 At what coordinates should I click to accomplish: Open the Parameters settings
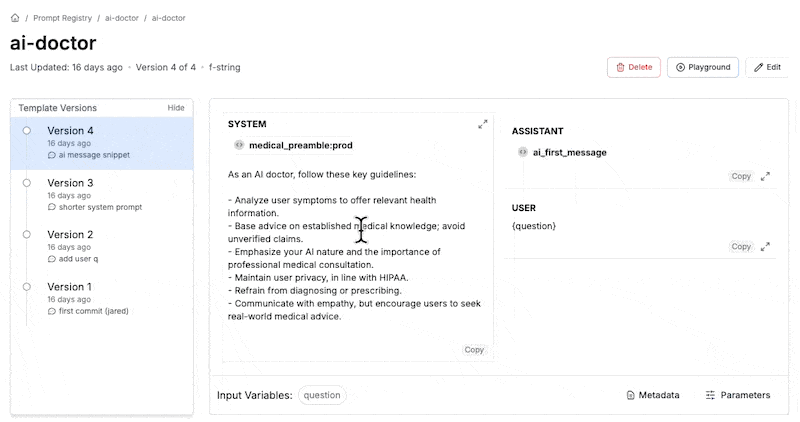(x=738, y=395)
